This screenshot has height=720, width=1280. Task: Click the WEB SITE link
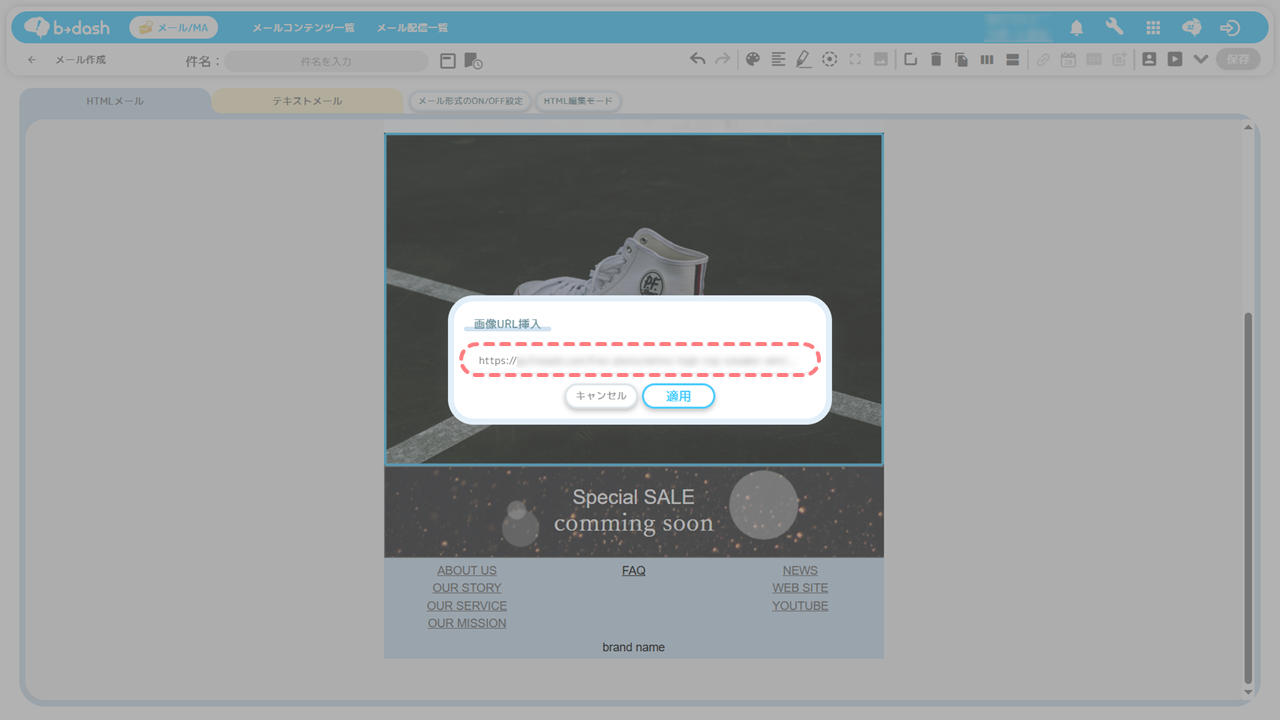800,588
